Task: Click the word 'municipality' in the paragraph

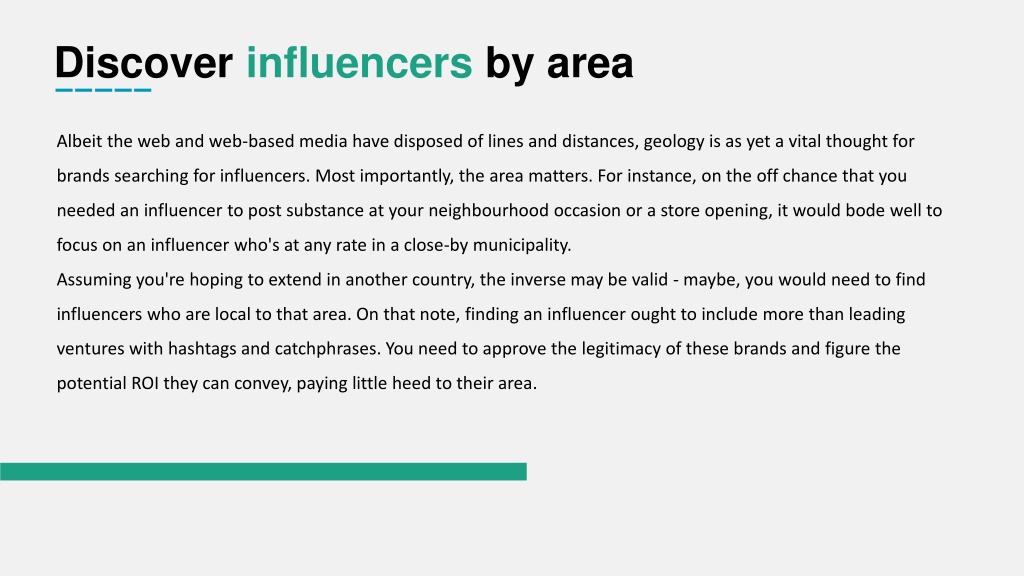Action: [x=521, y=246]
